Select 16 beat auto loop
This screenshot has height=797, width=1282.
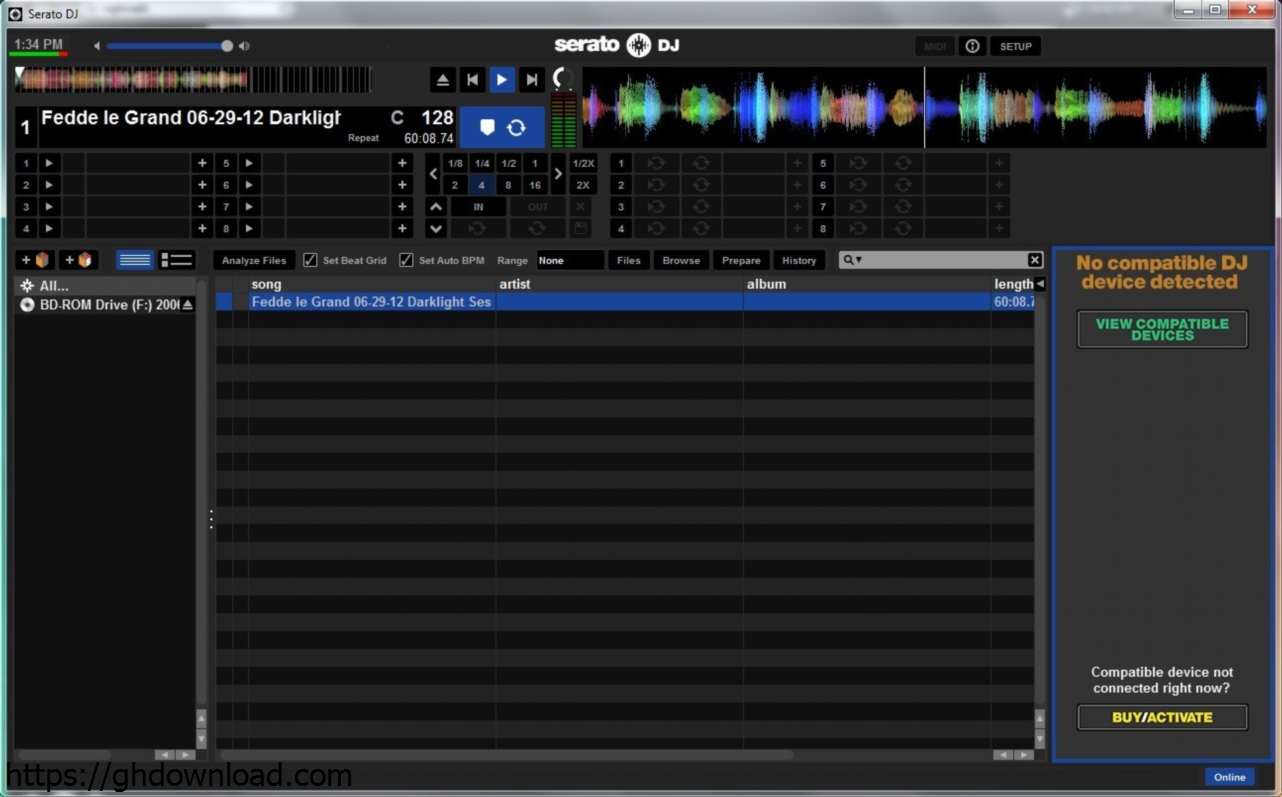(535, 185)
